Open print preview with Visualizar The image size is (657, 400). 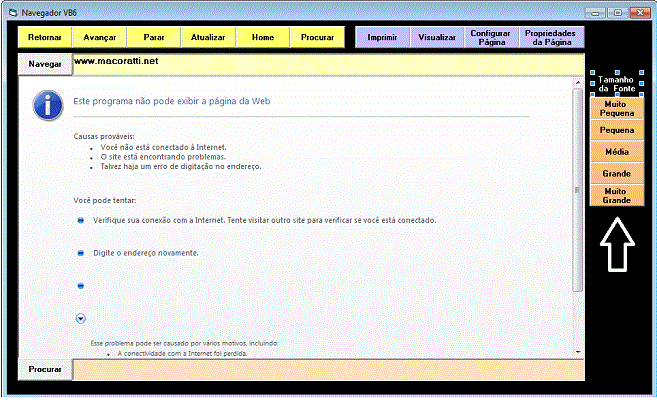tap(437, 37)
